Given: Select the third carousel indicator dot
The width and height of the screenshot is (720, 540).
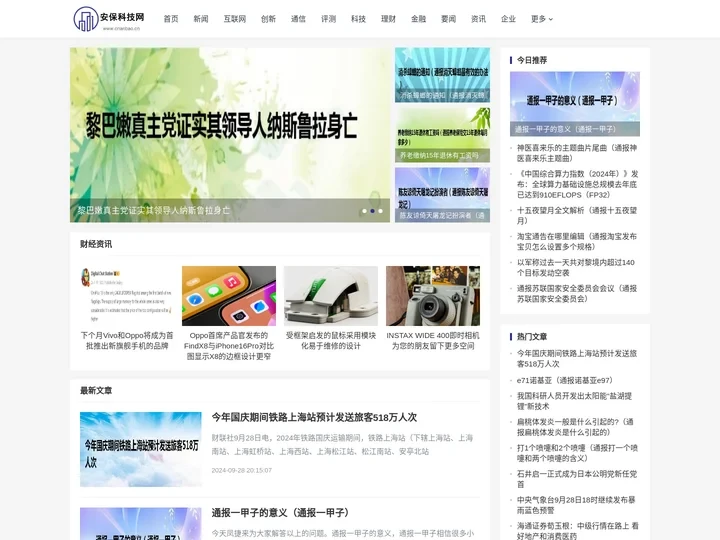Looking at the screenshot, I should pyautogui.click(x=380, y=211).
